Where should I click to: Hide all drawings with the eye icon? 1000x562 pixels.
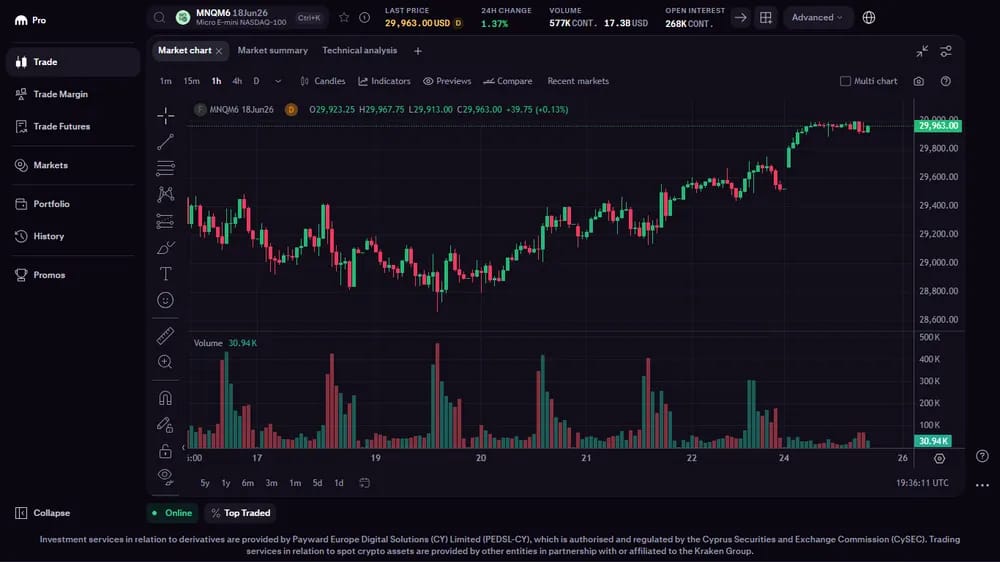click(165, 477)
